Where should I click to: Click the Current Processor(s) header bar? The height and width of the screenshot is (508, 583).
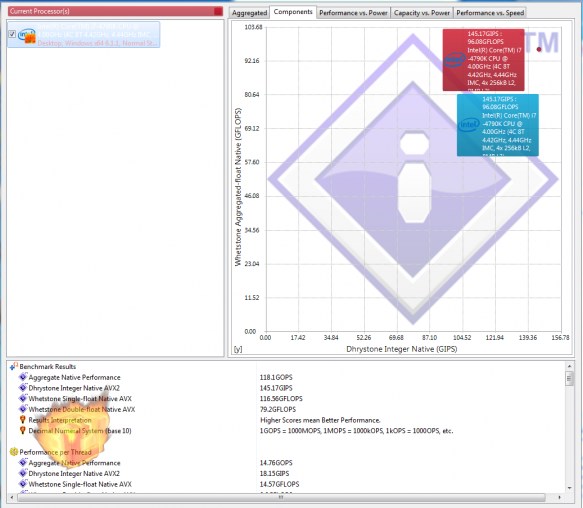pyautogui.click(x=115, y=11)
